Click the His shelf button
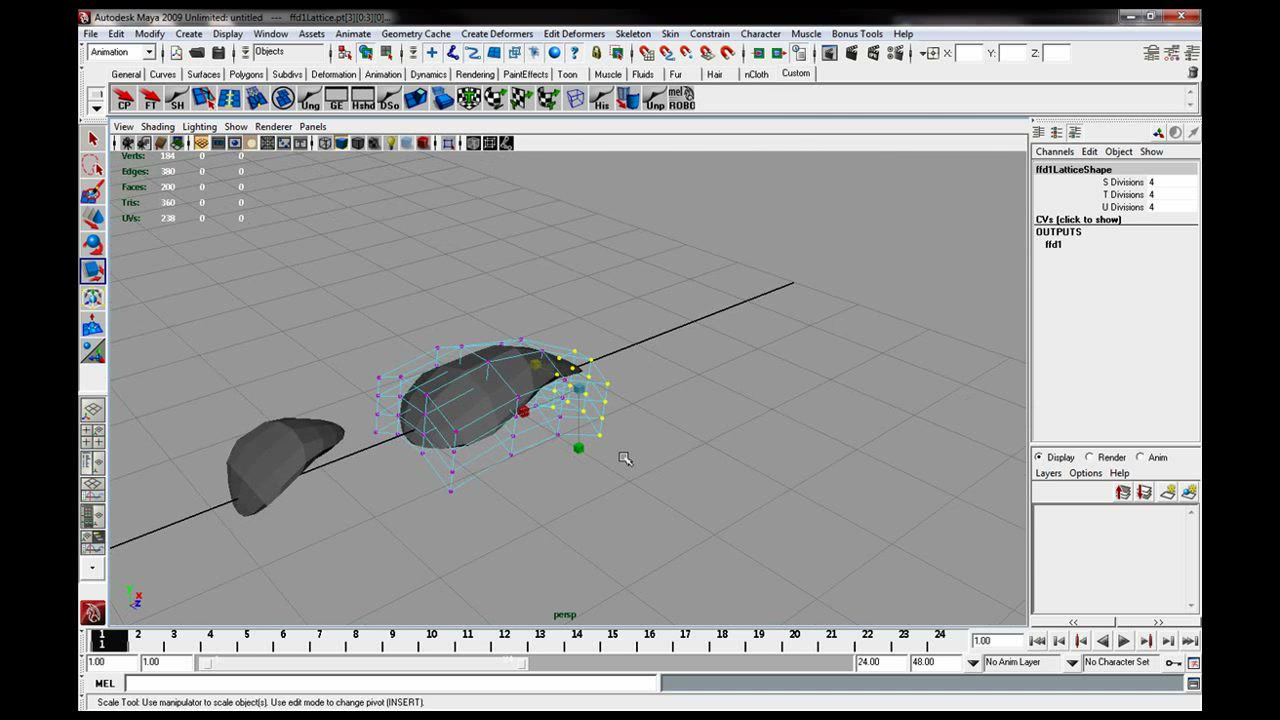Viewport: 1280px width, 720px height. 601,98
